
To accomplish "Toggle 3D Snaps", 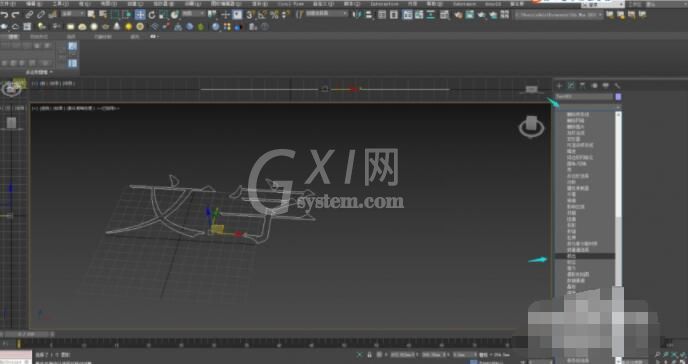I will coord(250,15).
